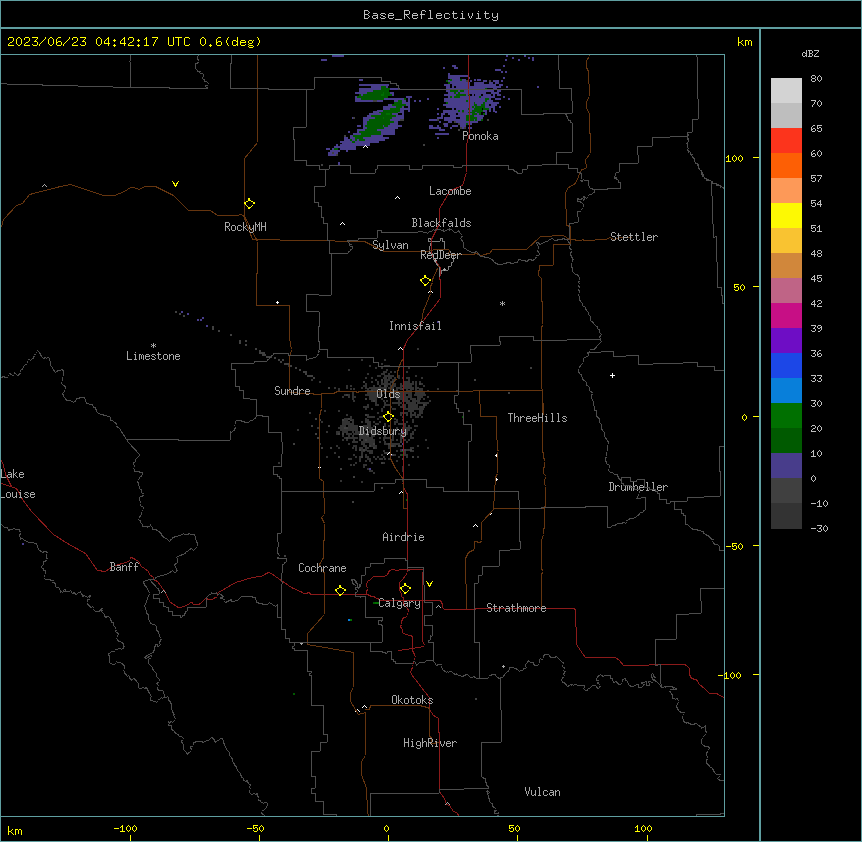
Task: Click the dBZ legend heading
Action: click(x=810, y=54)
